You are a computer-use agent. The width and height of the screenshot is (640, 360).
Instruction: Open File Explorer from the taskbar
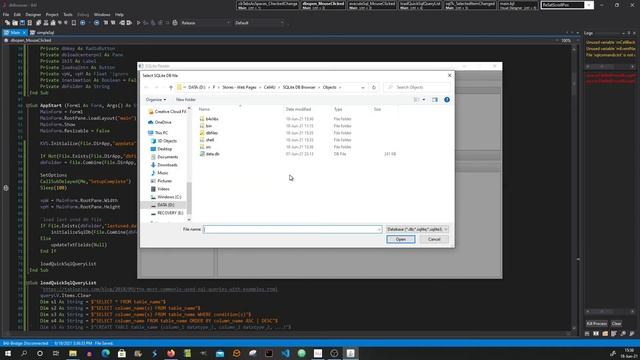tap(73, 353)
